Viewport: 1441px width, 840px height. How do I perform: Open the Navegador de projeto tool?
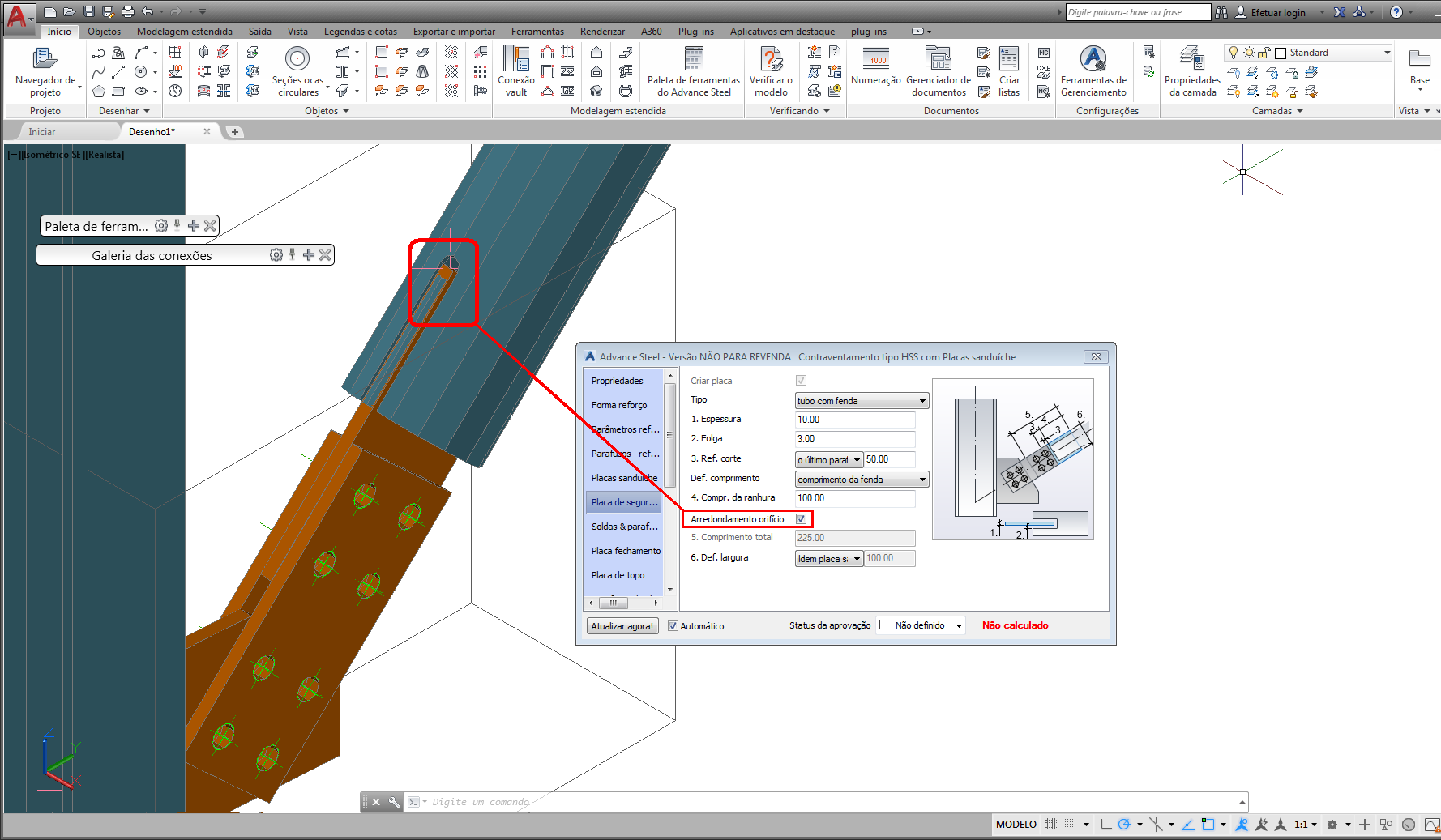[45, 71]
